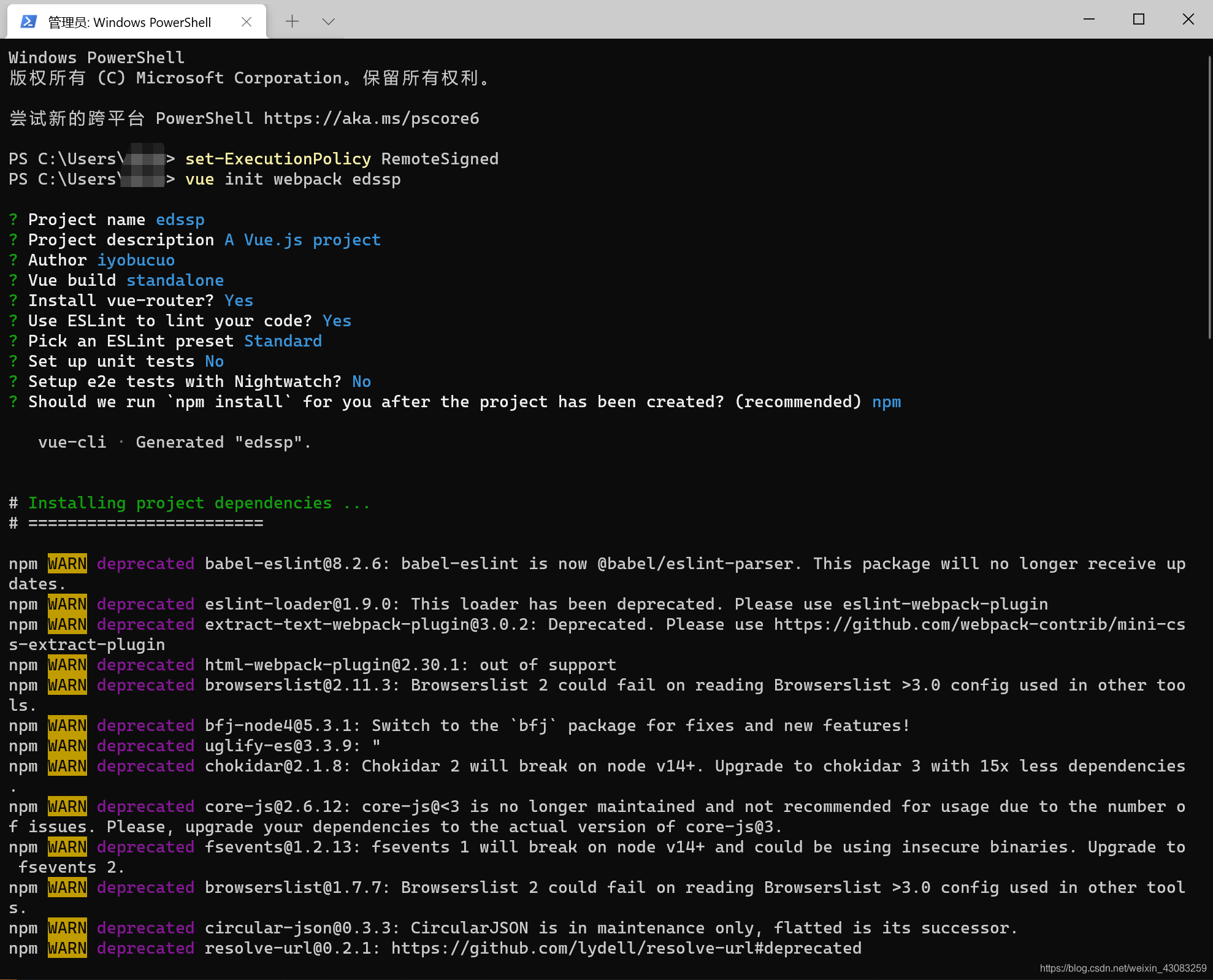
Task: Maximize the terminal window
Action: [x=1139, y=19]
